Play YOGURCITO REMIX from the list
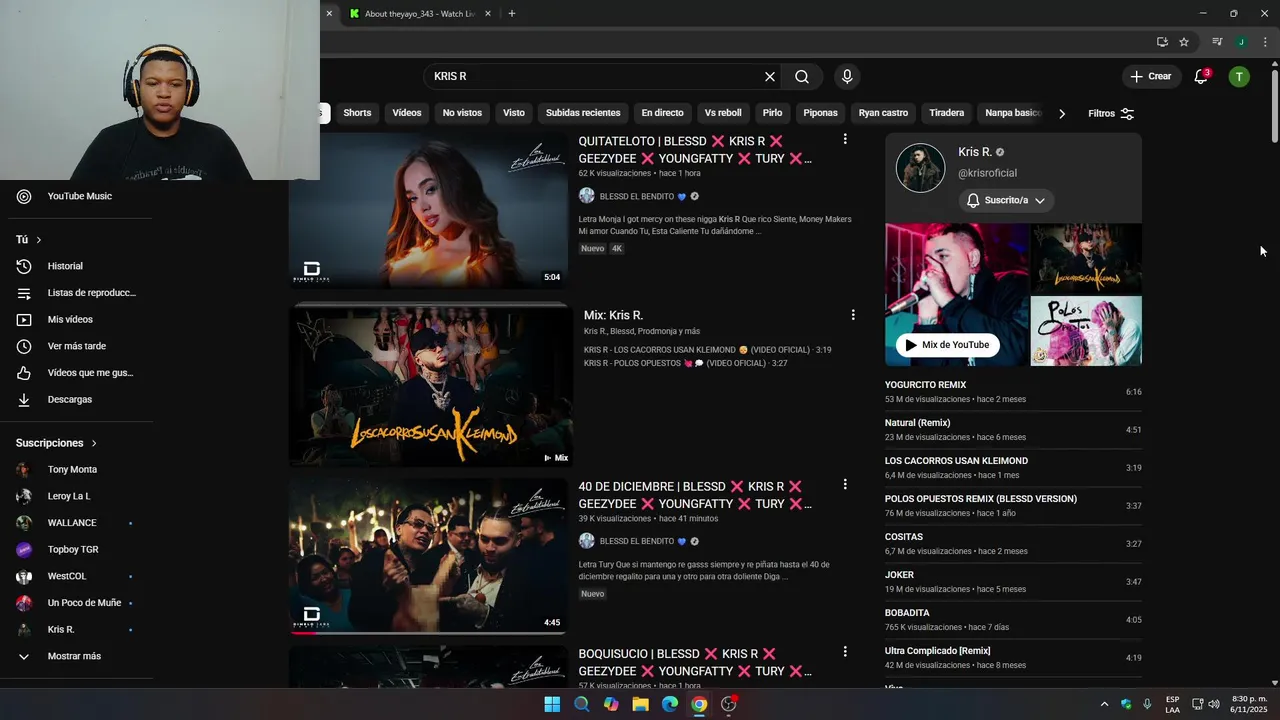This screenshot has height=720, width=1280. click(1013, 392)
